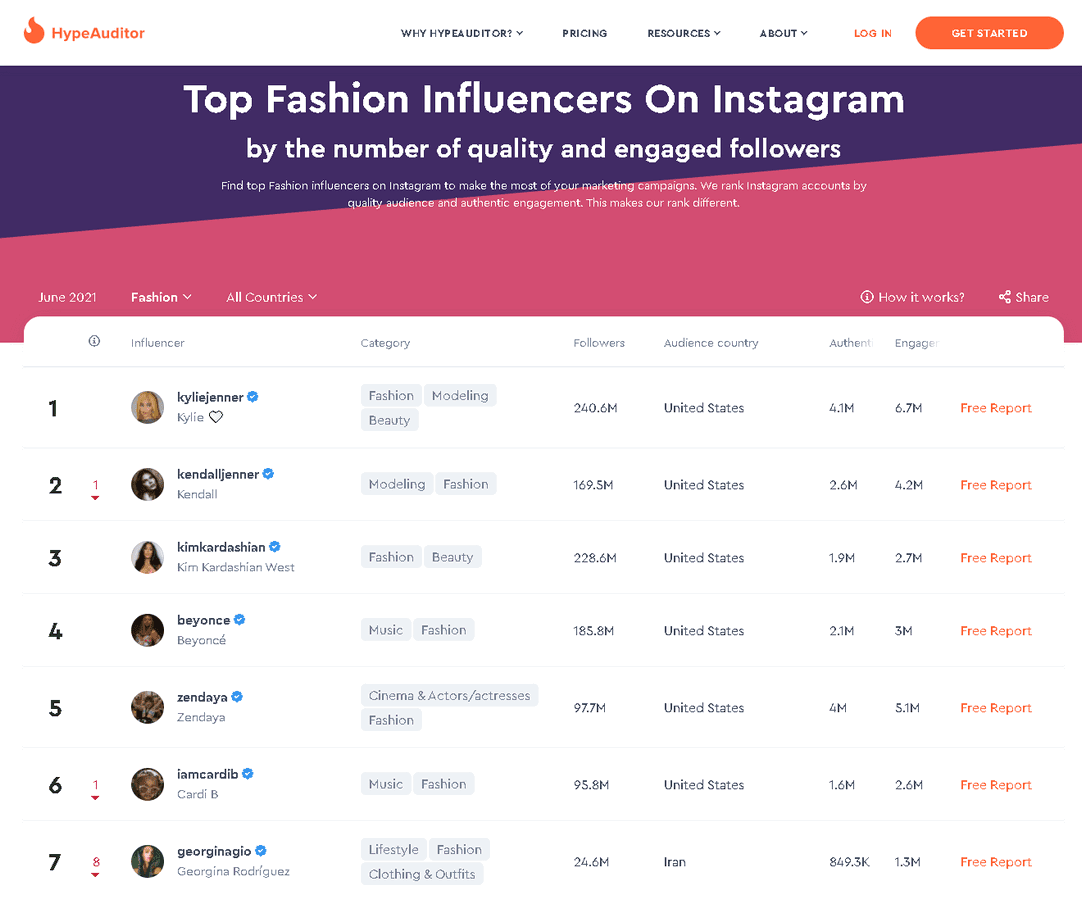This screenshot has height=900, width=1082.
Task: Click the How it works info icon
Action: (x=866, y=297)
